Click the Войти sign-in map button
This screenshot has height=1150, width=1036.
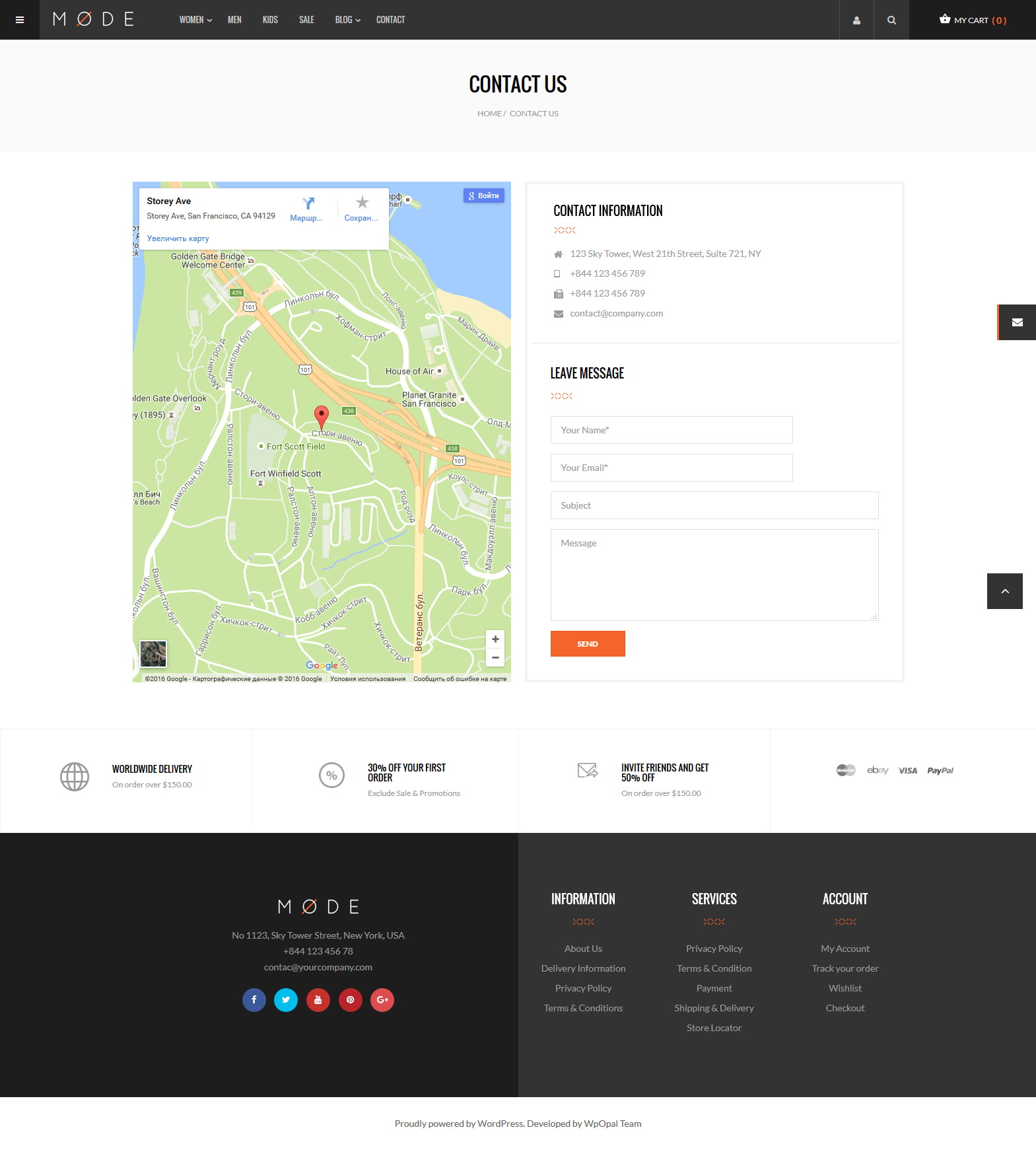(x=484, y=196)
